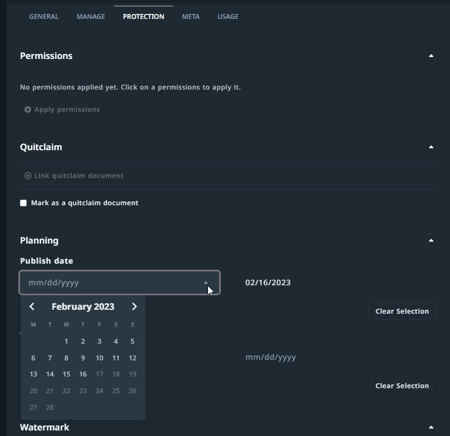Toggle the Publish date calendar arrow
Image resolution: width=450 pixels, height=436 pixels.
point(206,283)
